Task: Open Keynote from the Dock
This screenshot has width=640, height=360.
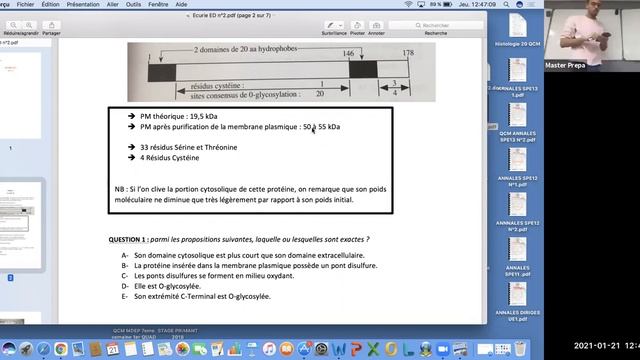Action: point(252,349)
